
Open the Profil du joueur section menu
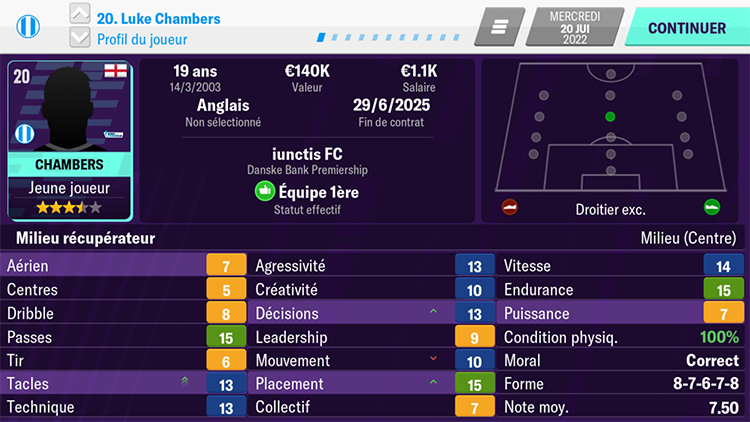(142, 39)
